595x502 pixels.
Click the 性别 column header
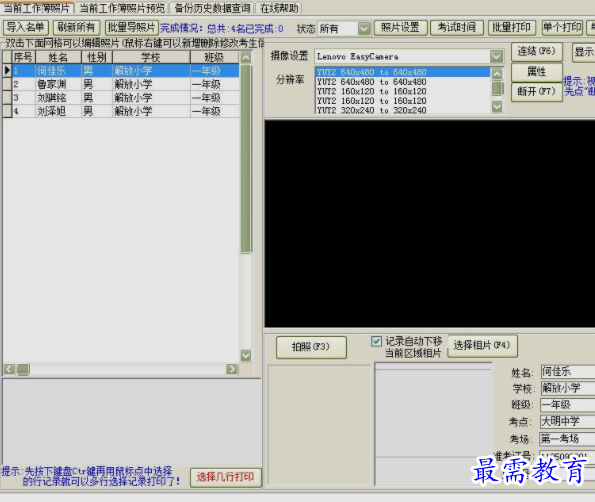coord(97,57)
